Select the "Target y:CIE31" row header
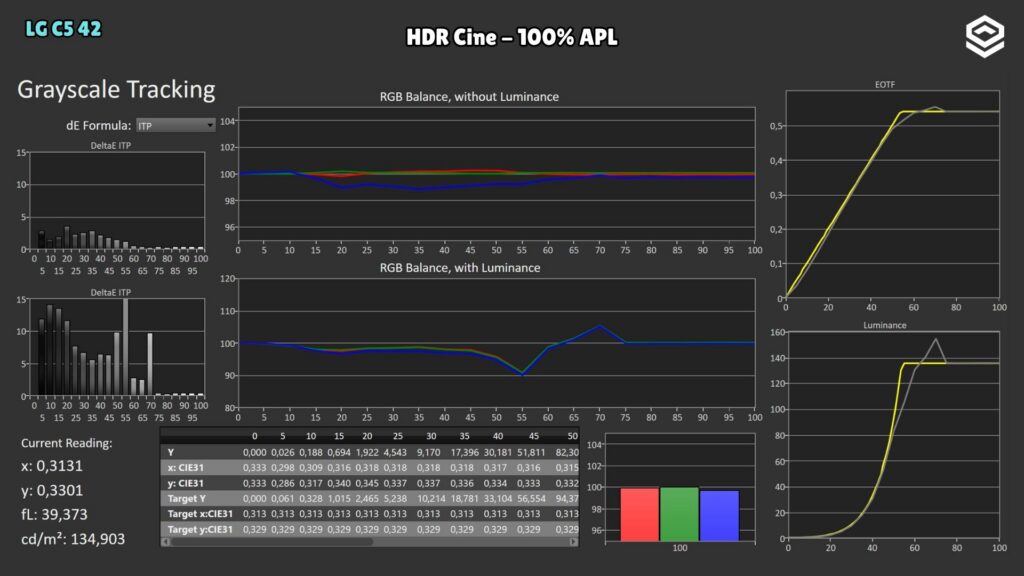Image resolution: width=1024 pixels, height=576 pixels. pyautogui.click(x=200, y=530)
